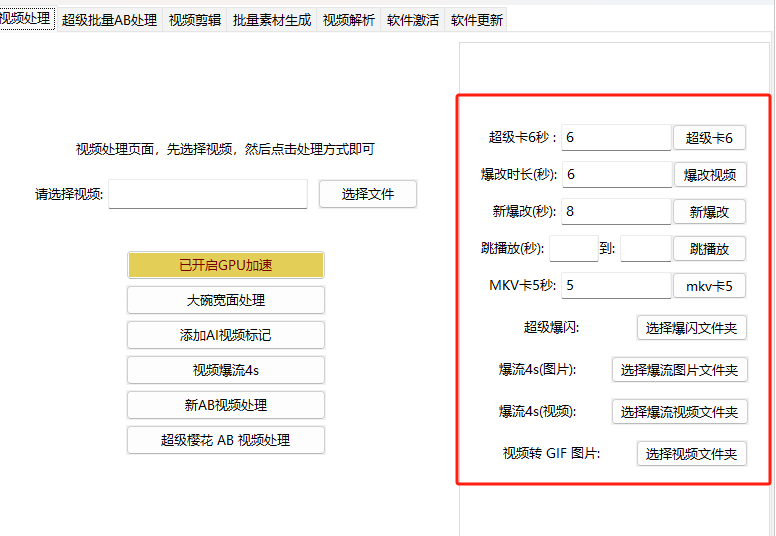Screen dimensions: 776x536
Task: Focus the MKV卡5秒 input field
Action: coord(616,286)
